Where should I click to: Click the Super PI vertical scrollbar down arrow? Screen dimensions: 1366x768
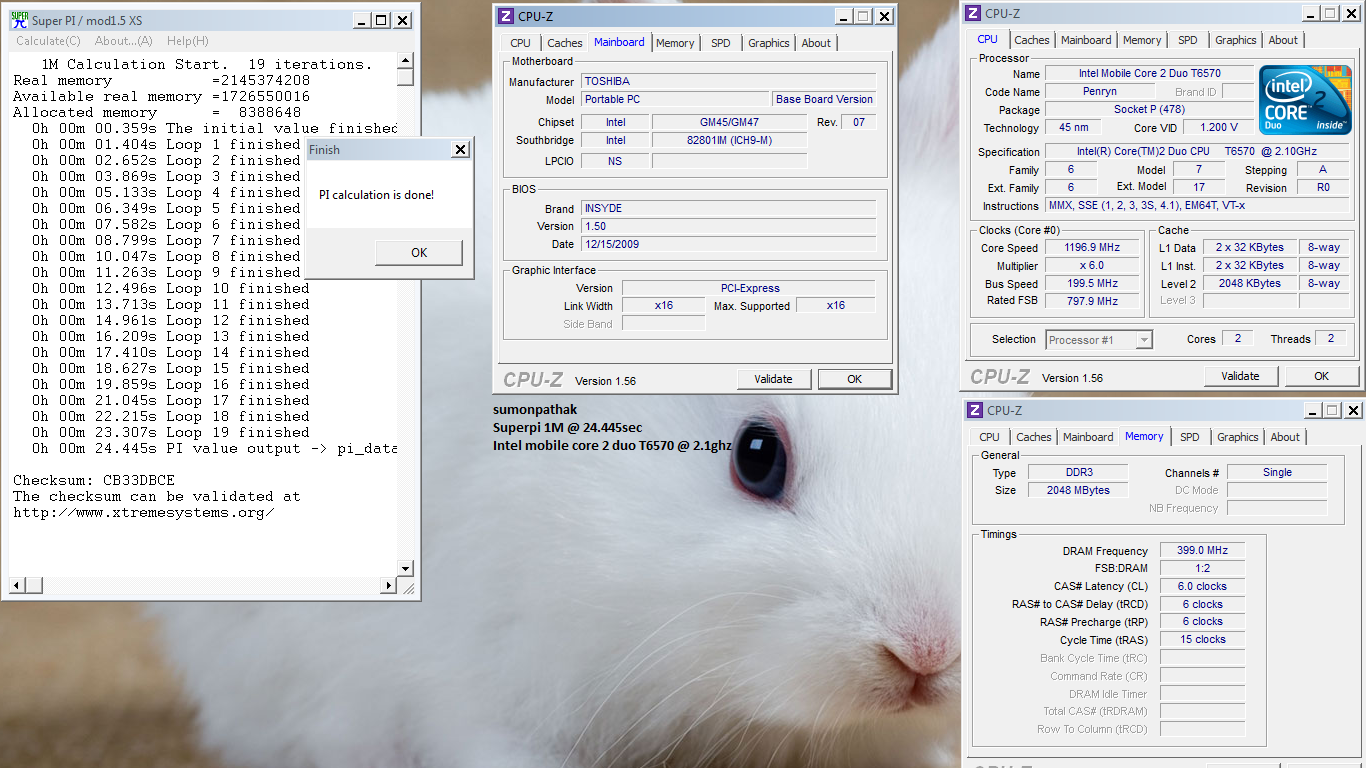pyautogui.click(x=405, y=568)
